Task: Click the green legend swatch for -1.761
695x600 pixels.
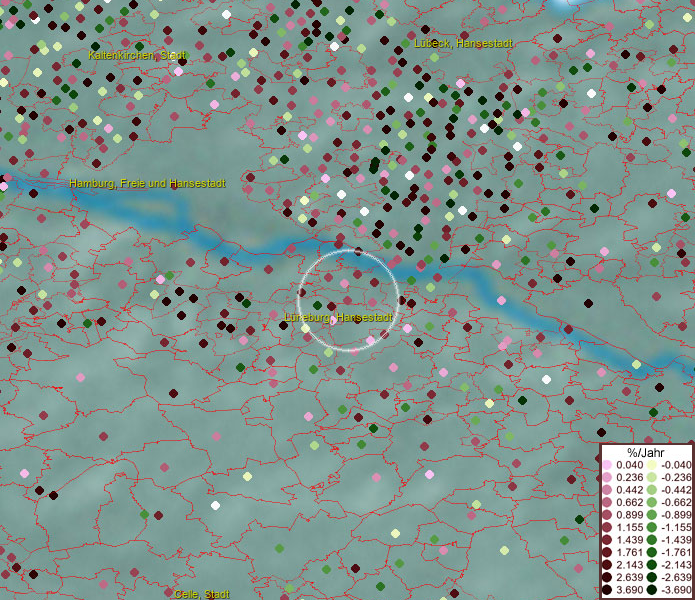Action: click(x=652, y=553)
